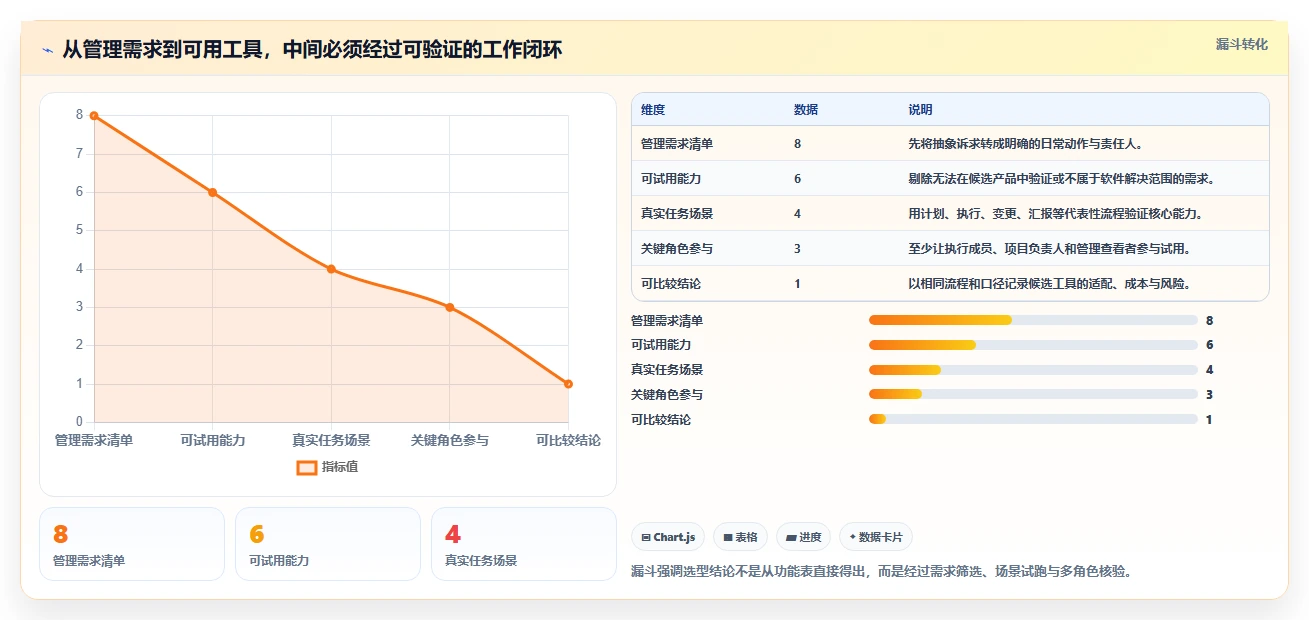Click 真实任务场景 cell in the table
1309x620 pixels.
tap(677, 214)
